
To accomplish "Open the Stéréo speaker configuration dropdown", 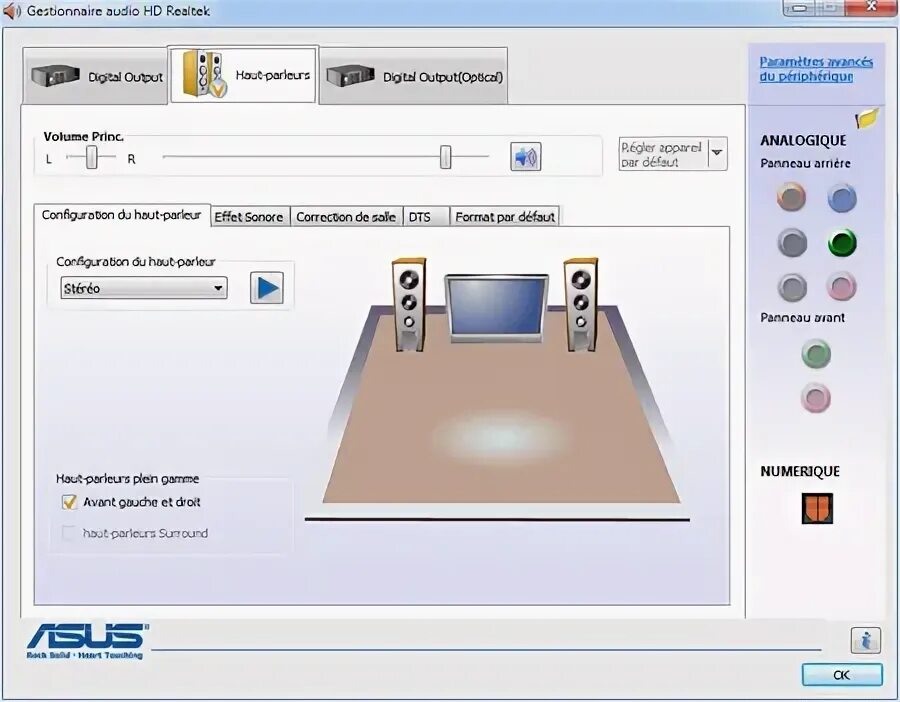I will point(143,288).
